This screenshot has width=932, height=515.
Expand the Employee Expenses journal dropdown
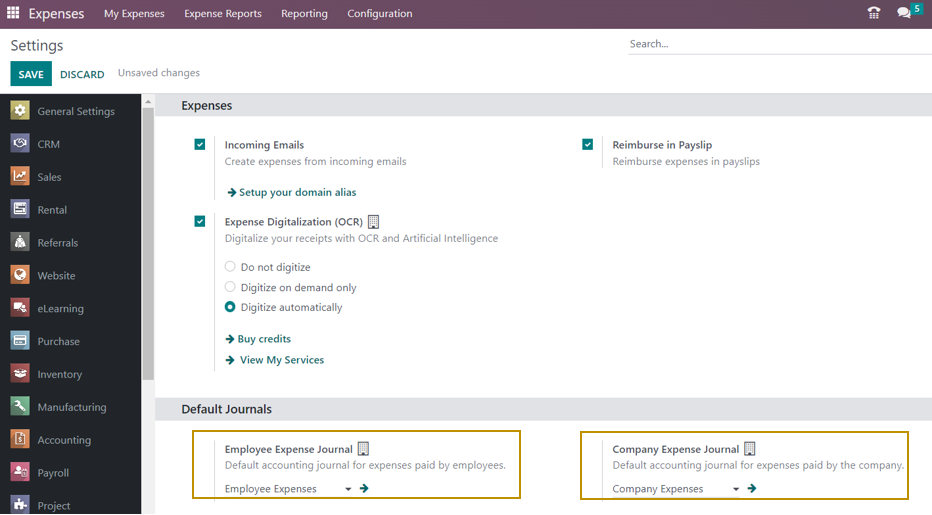pos(348,489)
